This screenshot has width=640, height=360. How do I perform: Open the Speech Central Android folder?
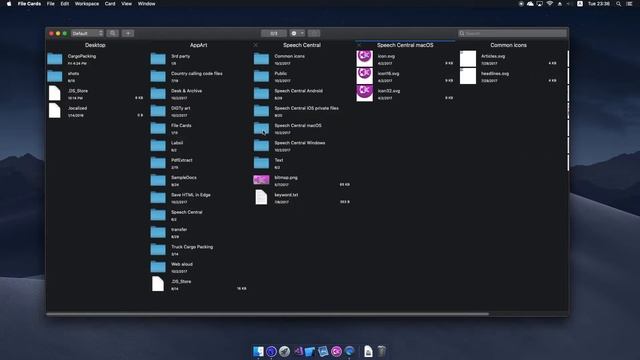pos(261,93)
